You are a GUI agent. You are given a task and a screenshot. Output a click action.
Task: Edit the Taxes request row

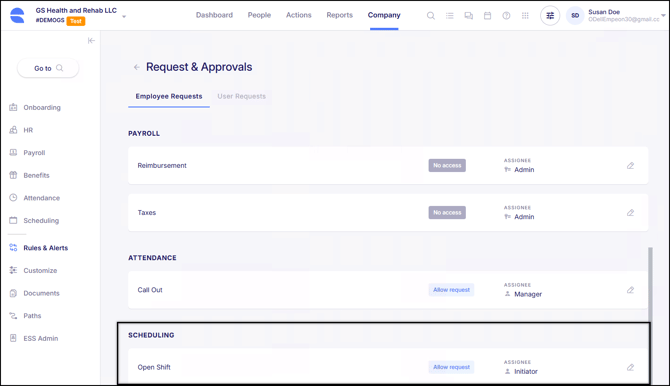click(630, 212)
